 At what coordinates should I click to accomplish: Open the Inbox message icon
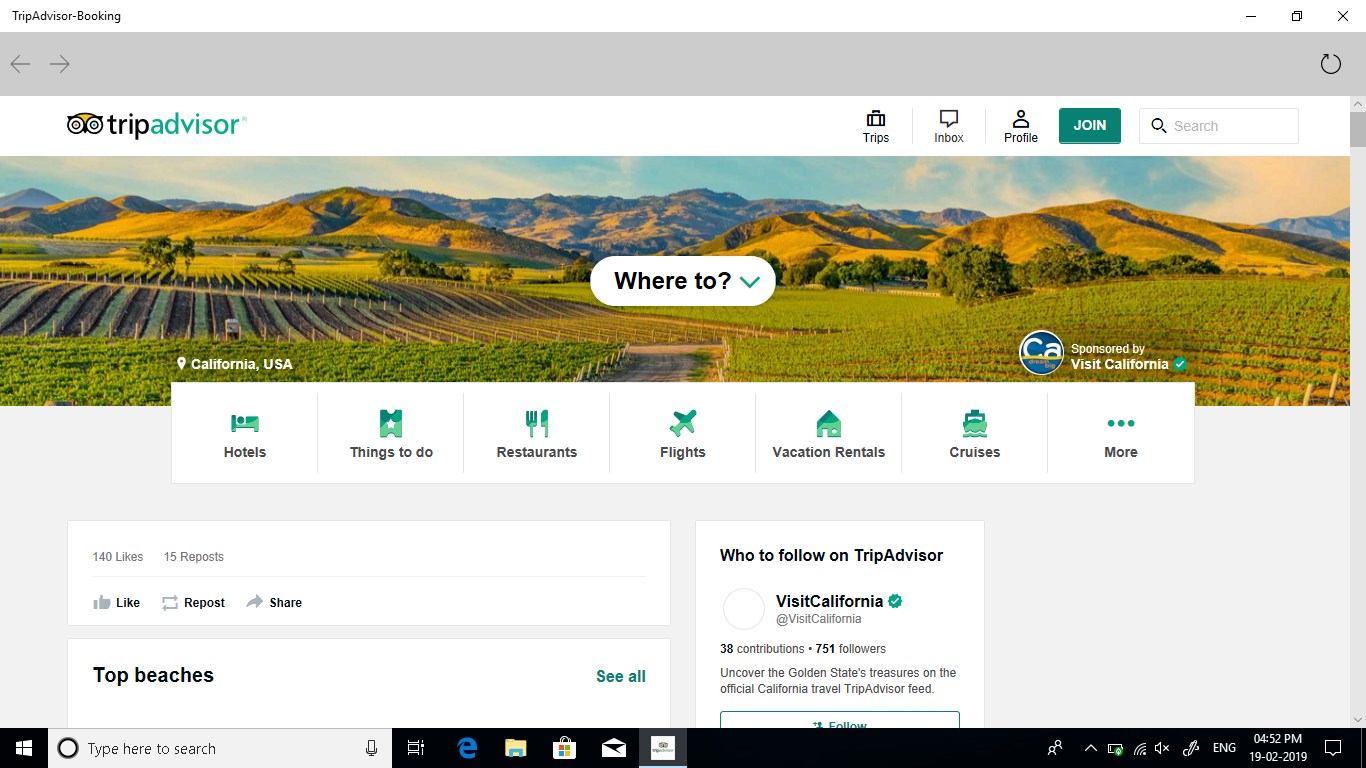(949, 119)
